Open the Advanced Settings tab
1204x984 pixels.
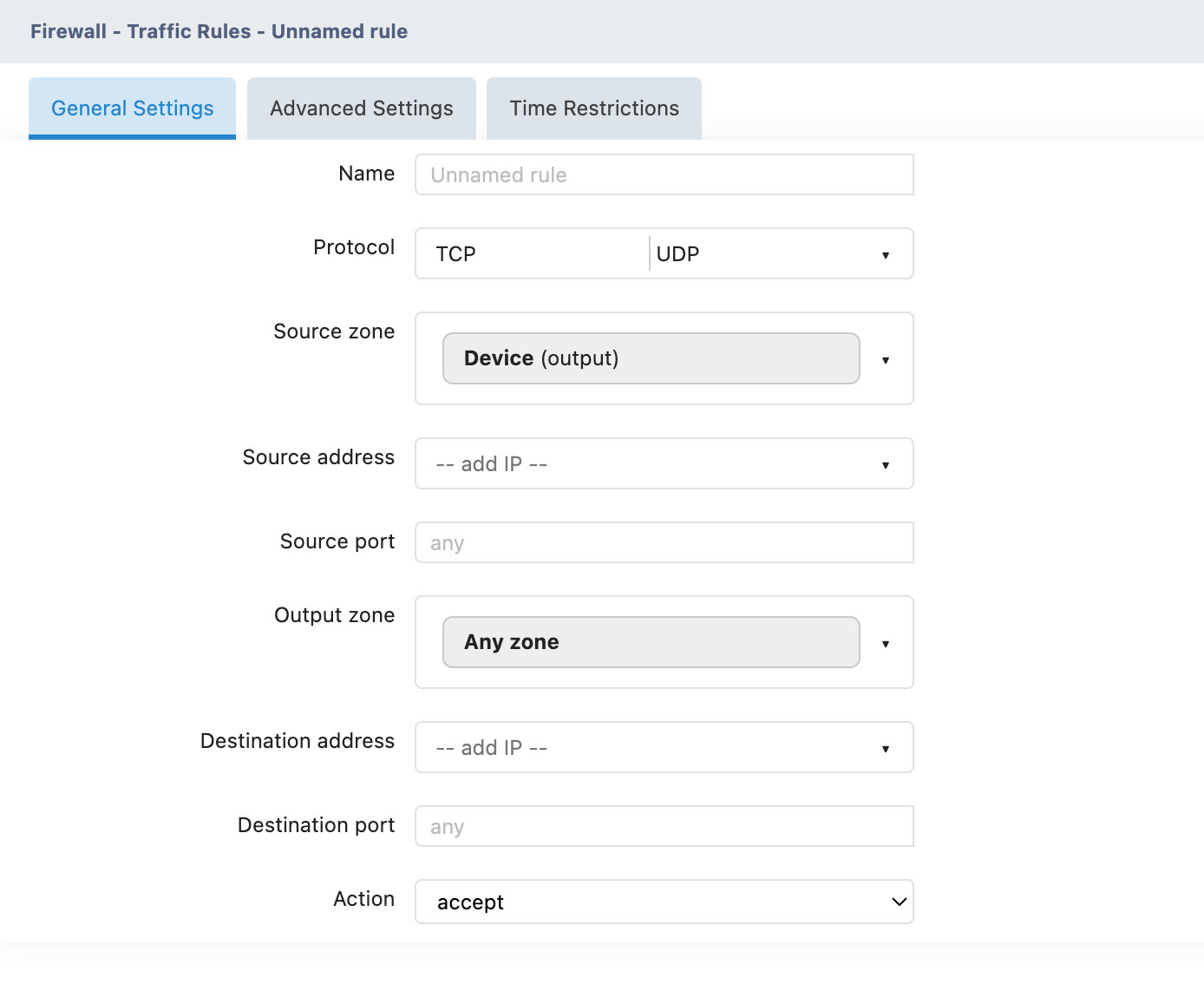tap(361, 108)
